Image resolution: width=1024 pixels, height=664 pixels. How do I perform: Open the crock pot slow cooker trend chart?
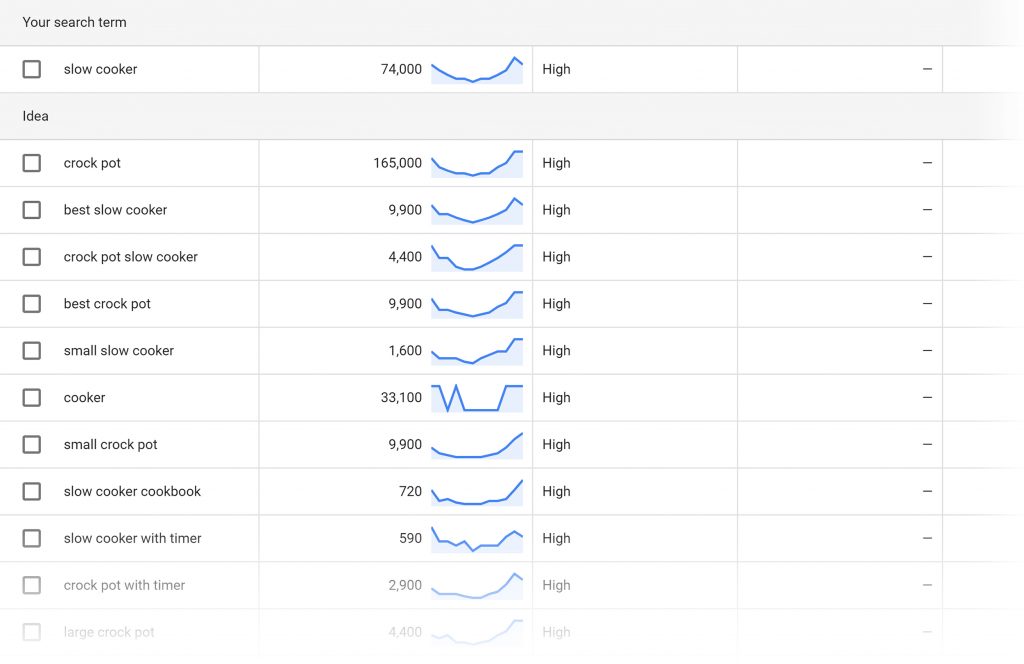tap(477, 258)
